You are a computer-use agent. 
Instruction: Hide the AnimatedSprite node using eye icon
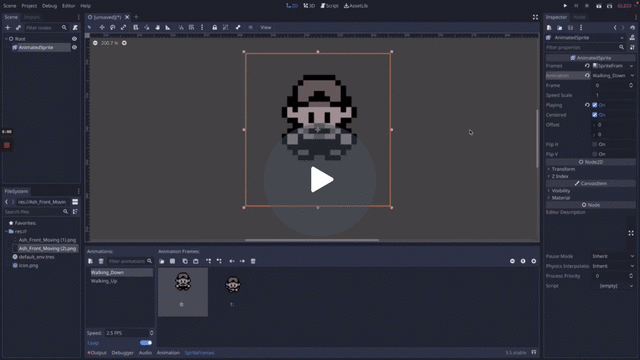[74, 47]
